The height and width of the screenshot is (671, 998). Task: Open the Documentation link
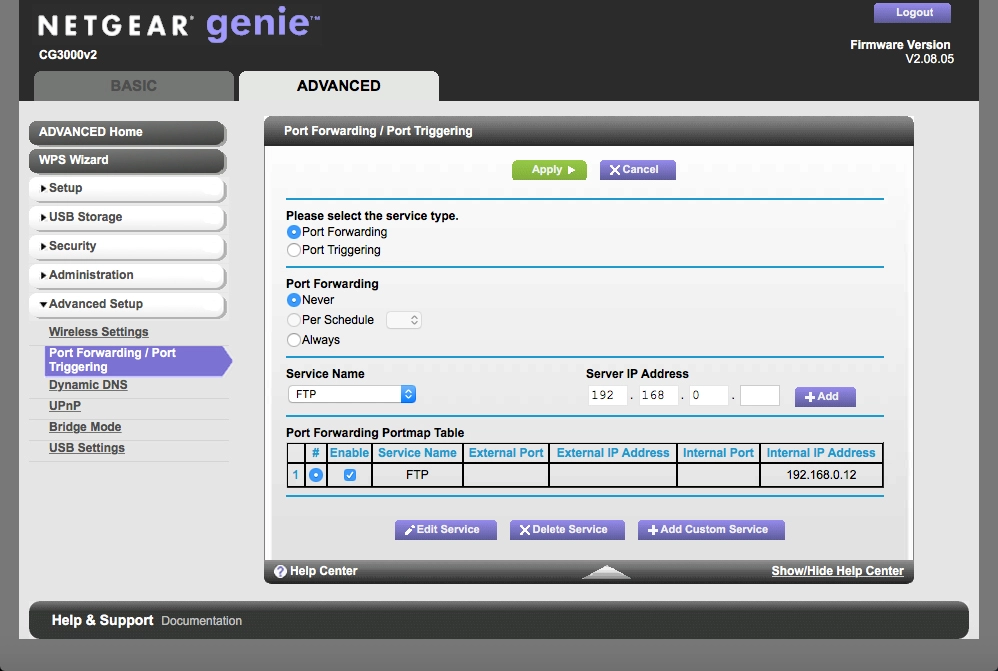pos(202,621)
